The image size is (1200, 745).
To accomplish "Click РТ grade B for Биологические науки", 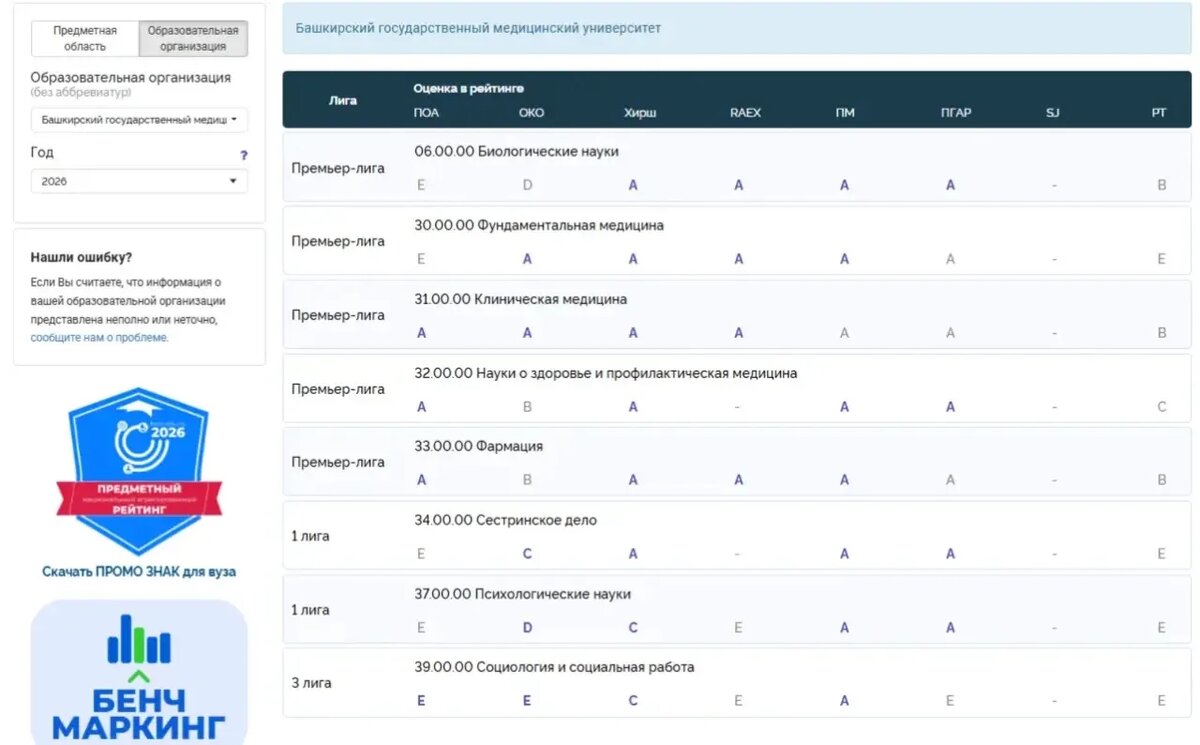I will pos(1162,185).
